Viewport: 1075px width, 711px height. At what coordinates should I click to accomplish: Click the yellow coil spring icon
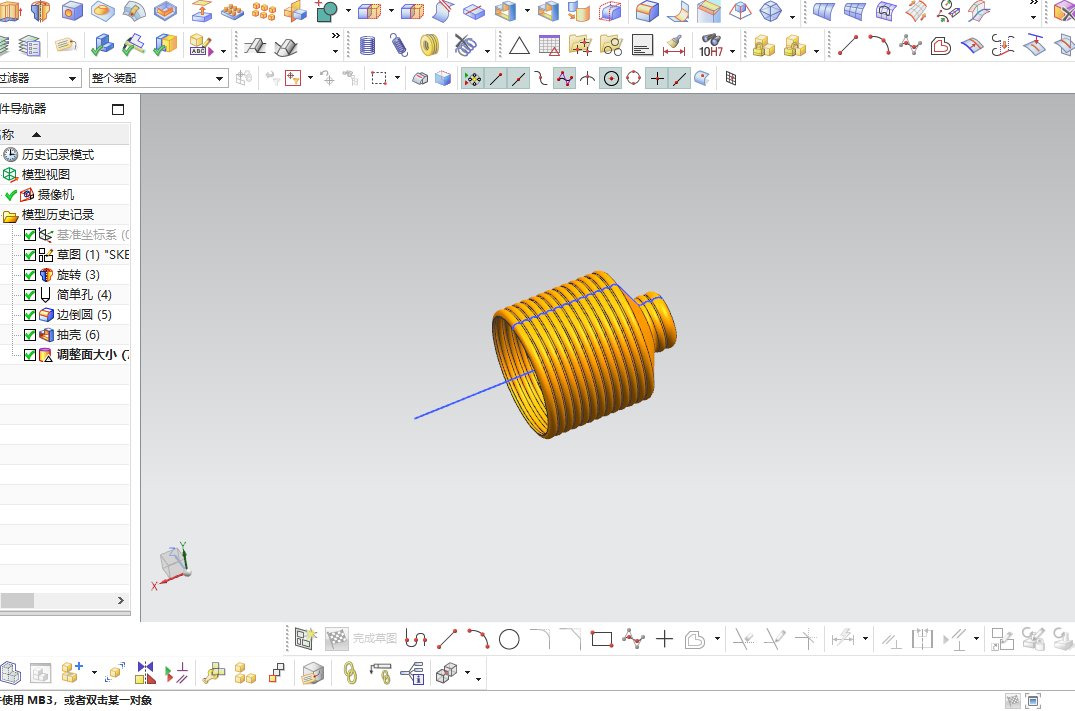coord(429,46)
